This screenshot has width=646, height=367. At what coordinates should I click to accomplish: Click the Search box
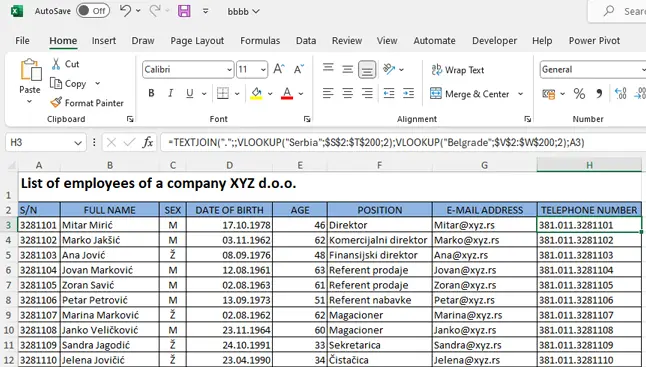618,11
